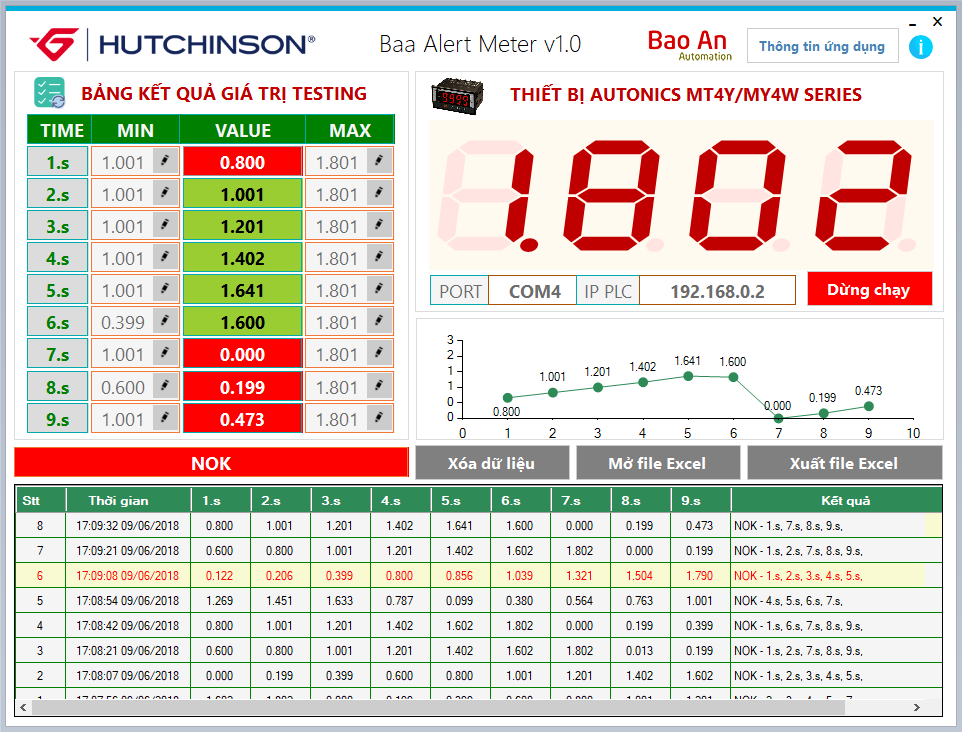Edit the MIN value of row 6.s
The height and width of the screenshot is (732, 962).
point(123,323)
